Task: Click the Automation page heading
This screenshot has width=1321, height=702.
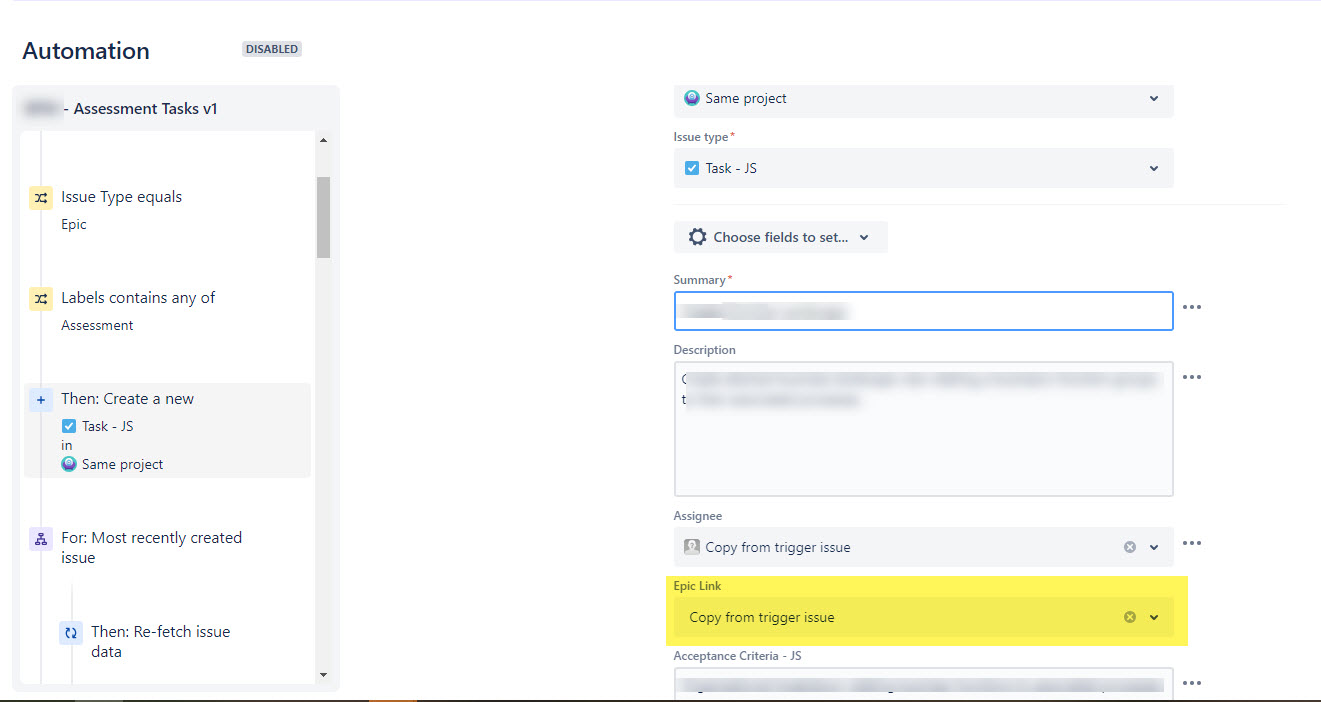Action: coord(86,51)
